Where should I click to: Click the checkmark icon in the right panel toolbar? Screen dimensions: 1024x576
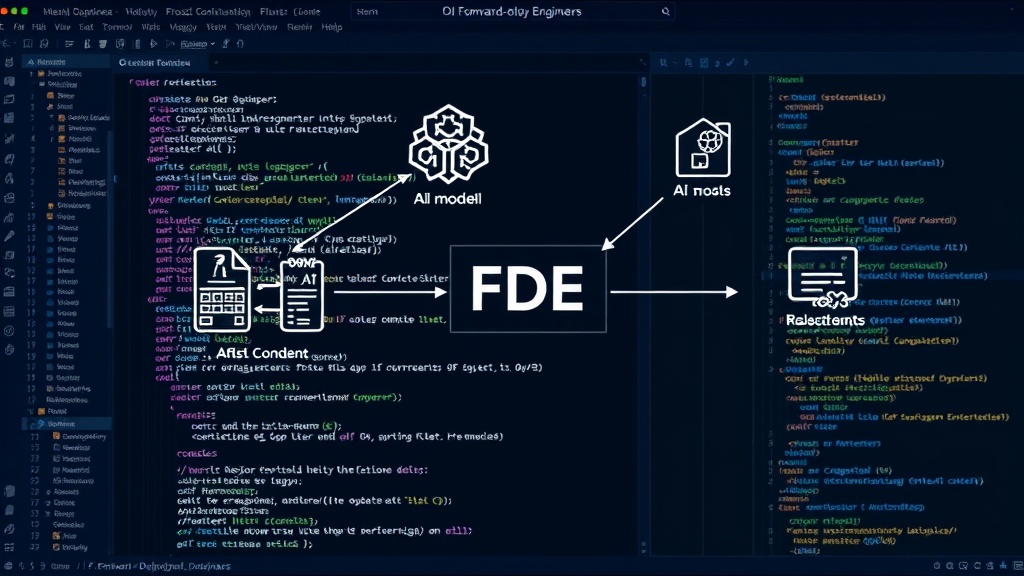click(730, 63)
